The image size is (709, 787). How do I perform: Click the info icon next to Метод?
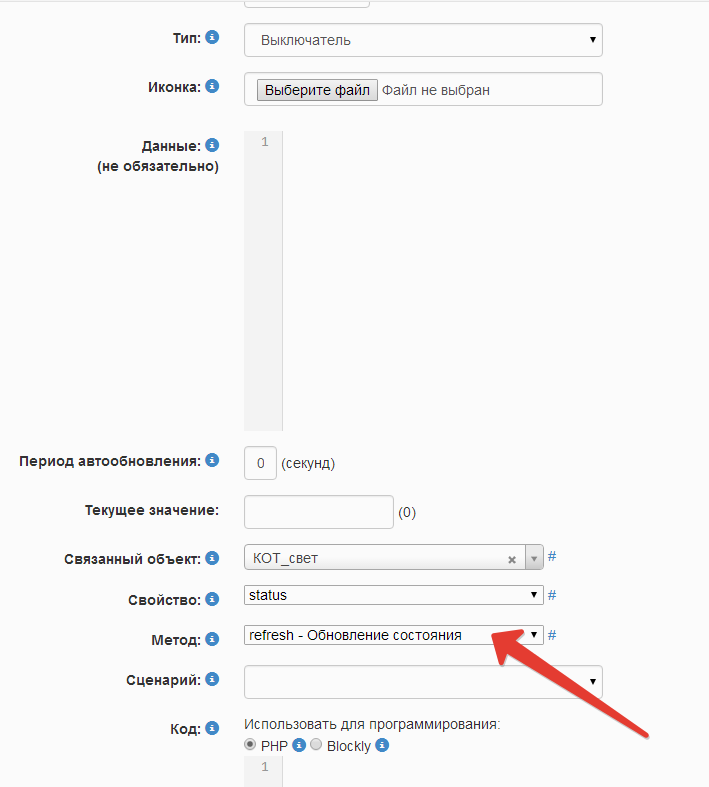point(211,638)
